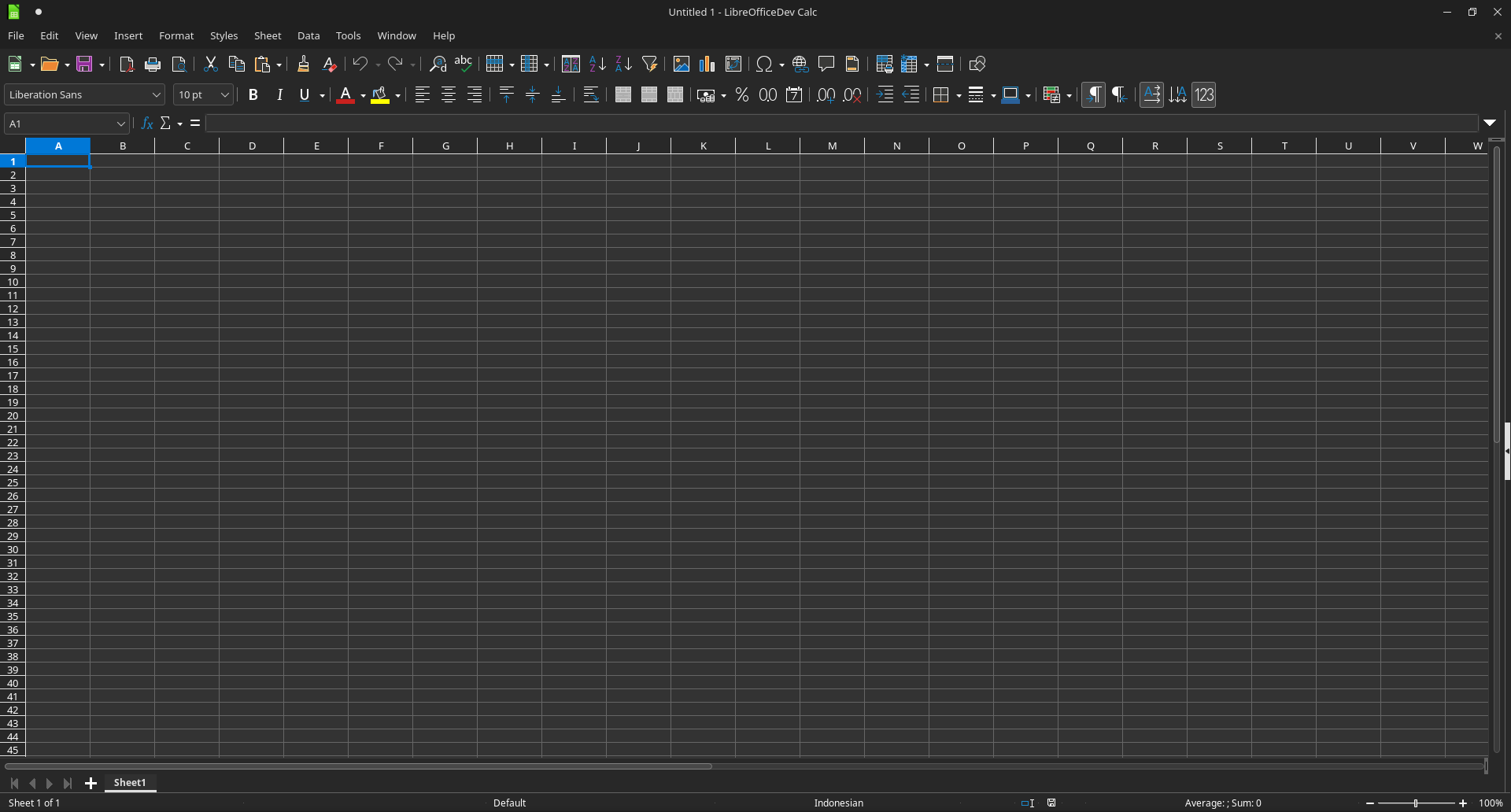Open the Insert menu
The image size is (1511, 812).
[128, 36]
